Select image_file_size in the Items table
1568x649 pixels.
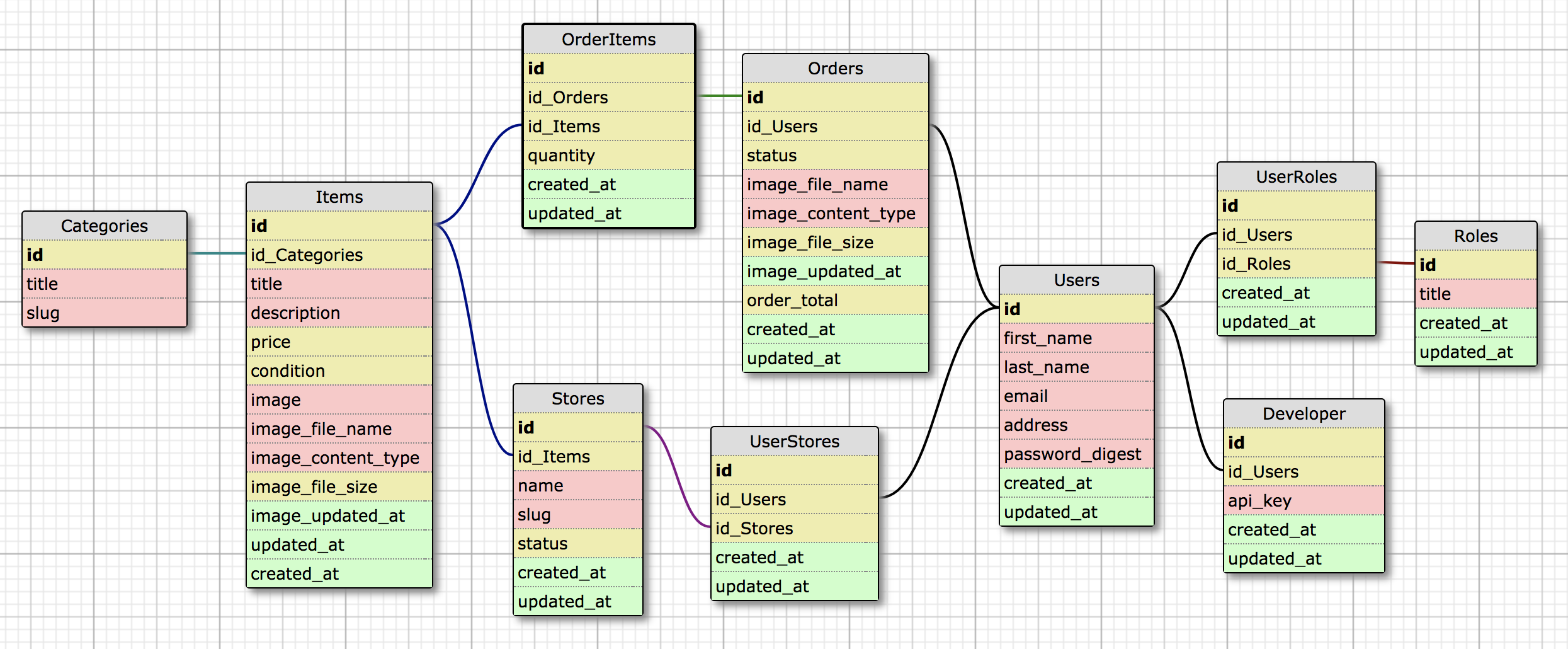click(x=339, y=486)
